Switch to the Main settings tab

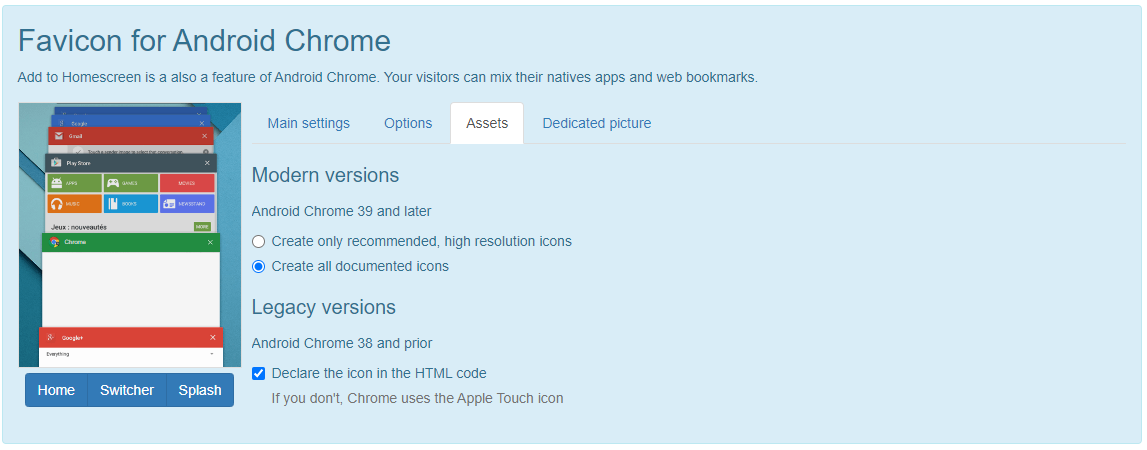[308, 123]
